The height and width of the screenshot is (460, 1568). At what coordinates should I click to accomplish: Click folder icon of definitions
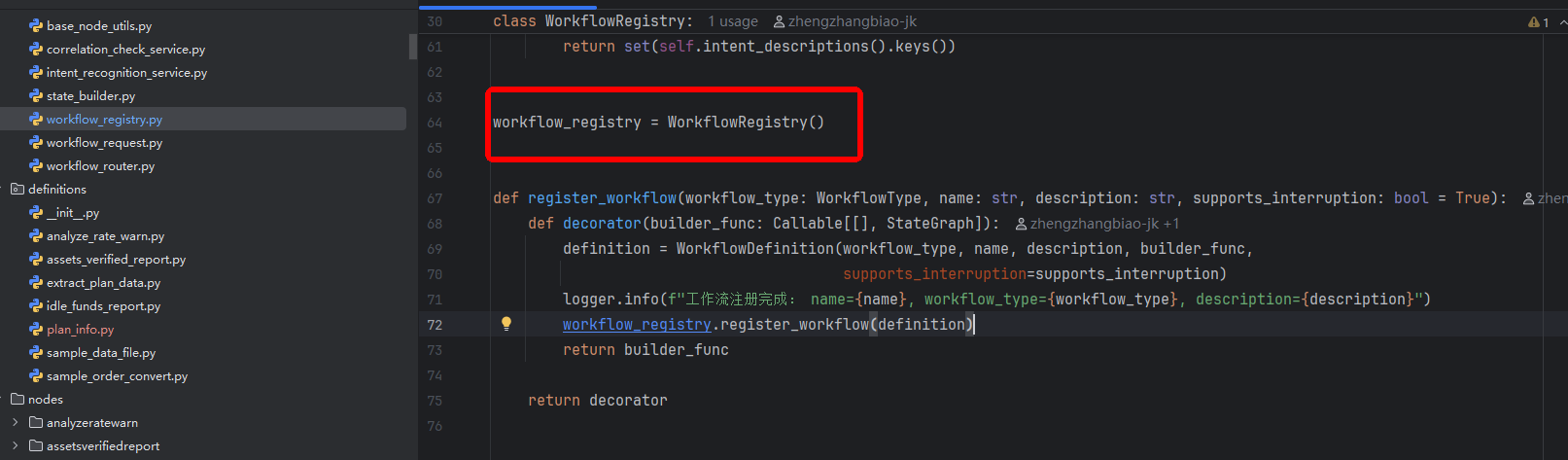tap(17, 190)
